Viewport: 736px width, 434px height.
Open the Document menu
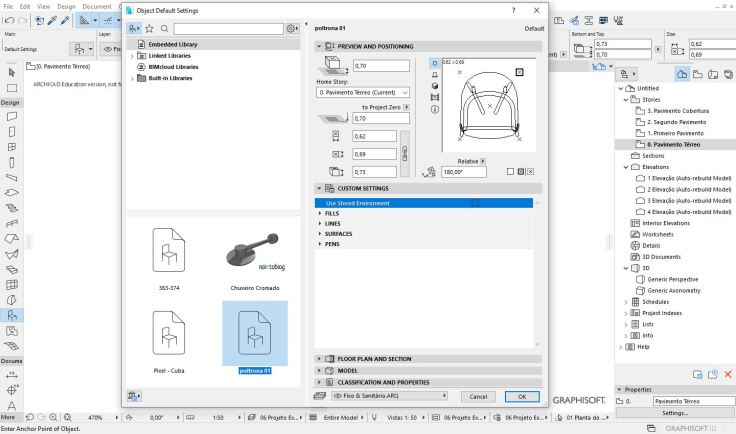(97, 7)
